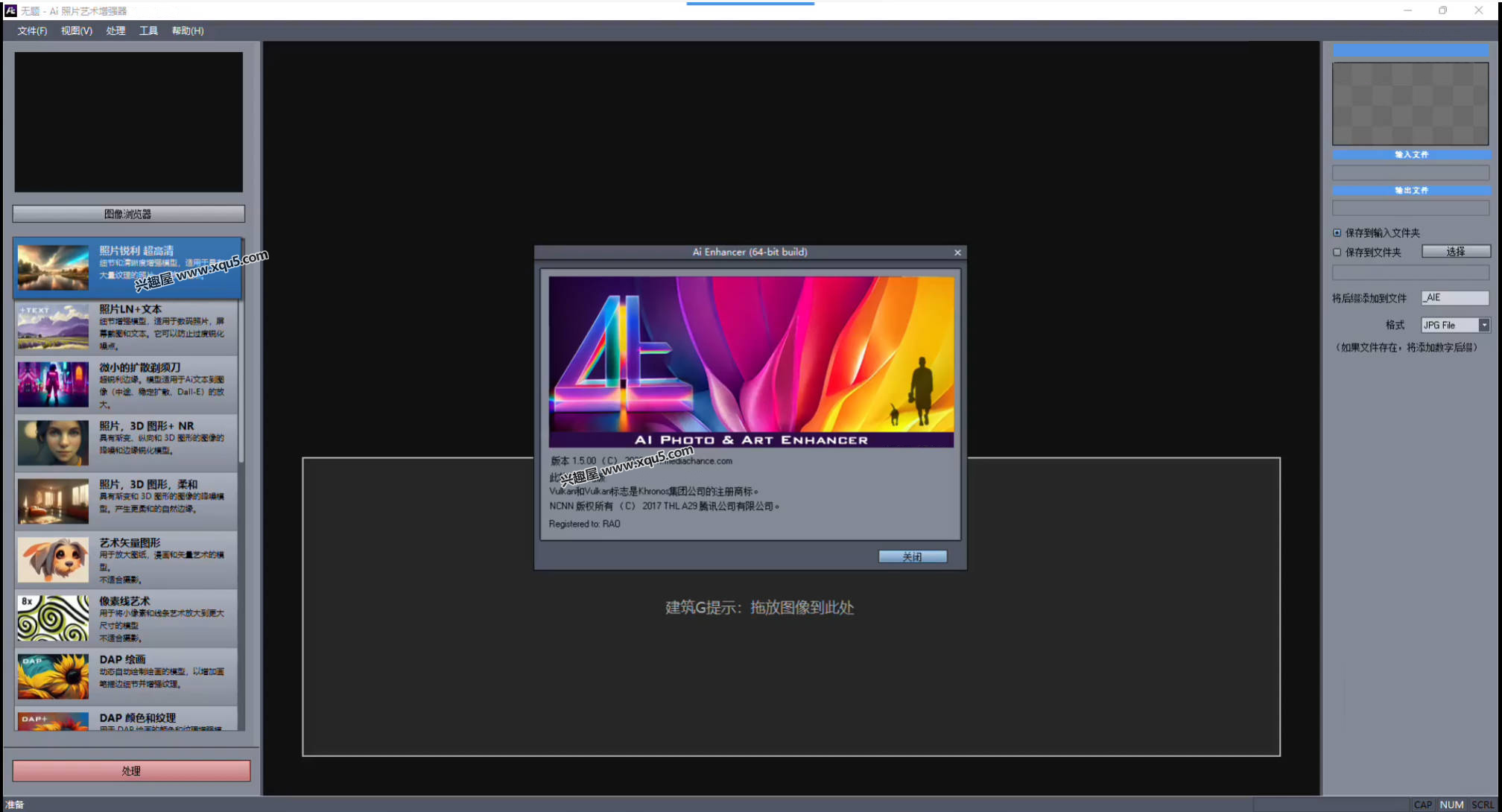
Task: Click the AI Photo & Art Enhancer banner image
Action: pyautogui.click(x=751, y=362)
